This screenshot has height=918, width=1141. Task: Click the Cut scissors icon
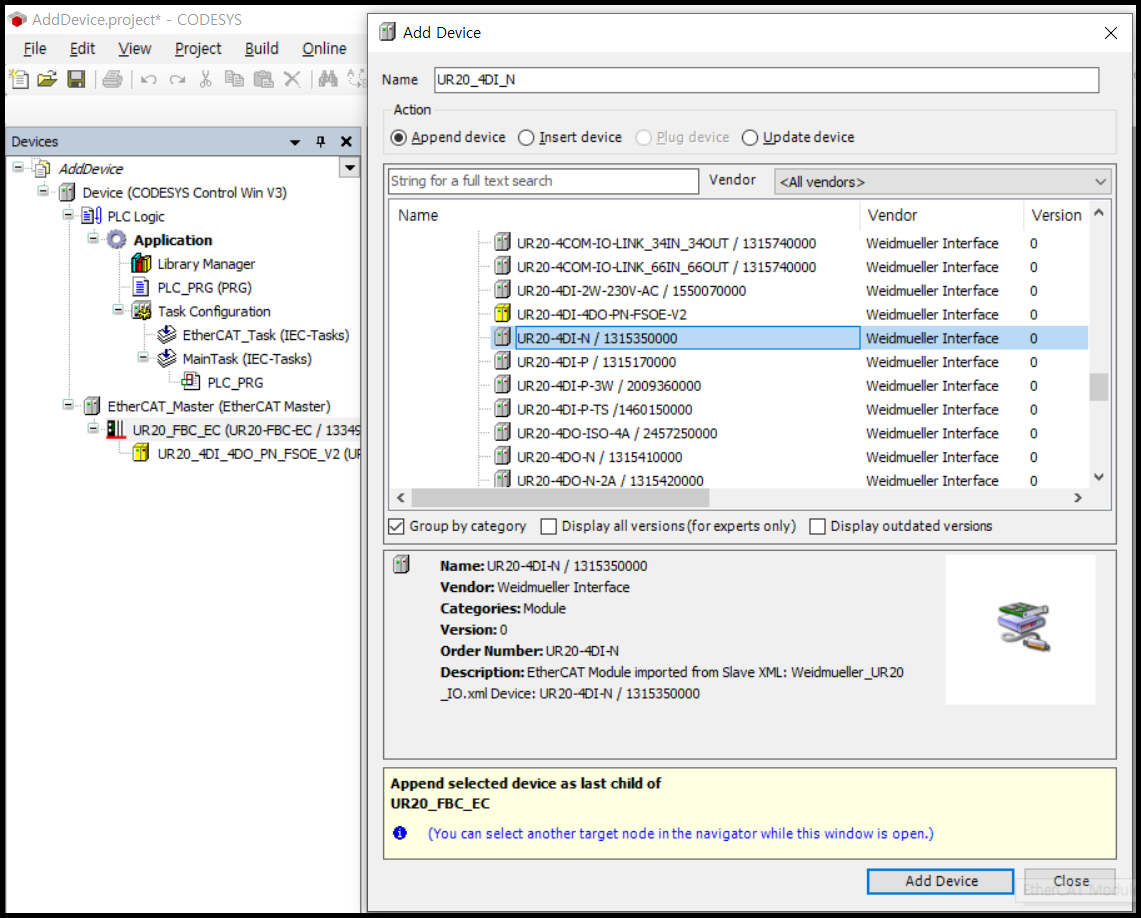pyautogui.click(x=205, y=79)
